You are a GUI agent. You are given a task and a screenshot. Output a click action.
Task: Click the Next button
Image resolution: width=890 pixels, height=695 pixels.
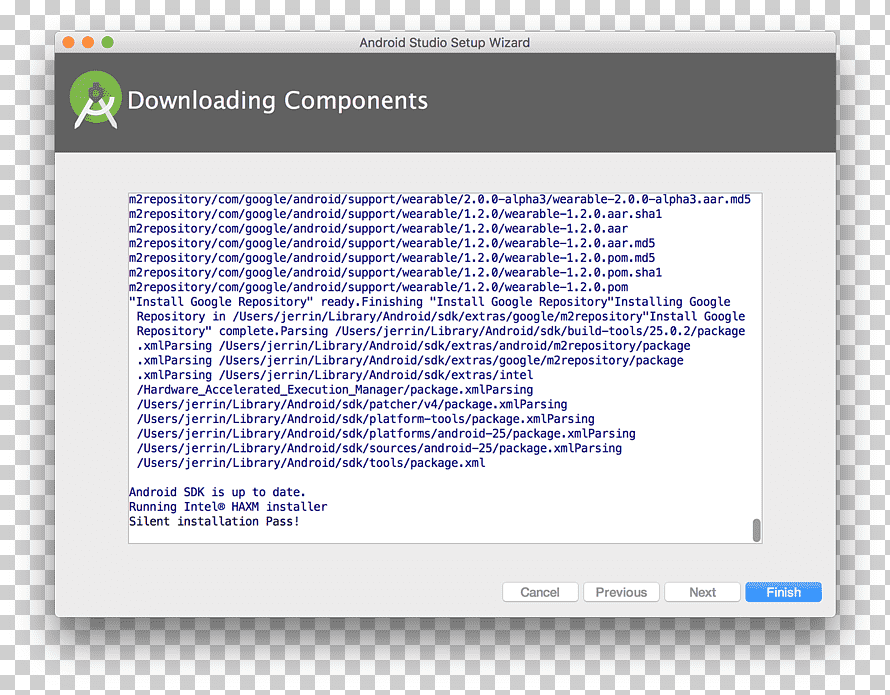pos(702,592)
